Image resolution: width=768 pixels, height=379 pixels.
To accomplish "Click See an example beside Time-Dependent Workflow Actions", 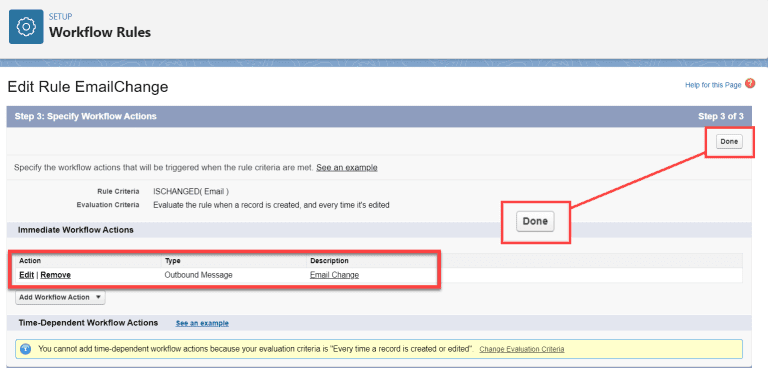I will [202, 323].
